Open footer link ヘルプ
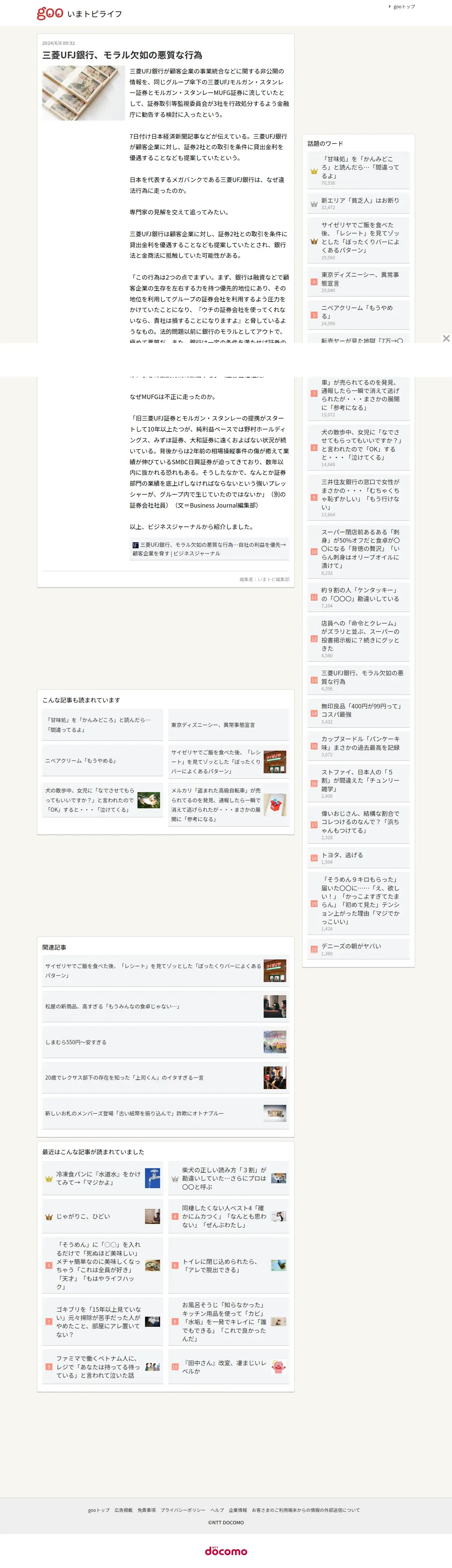Viewport: 452px width, 1568px height. click(x=217, y=1510)
